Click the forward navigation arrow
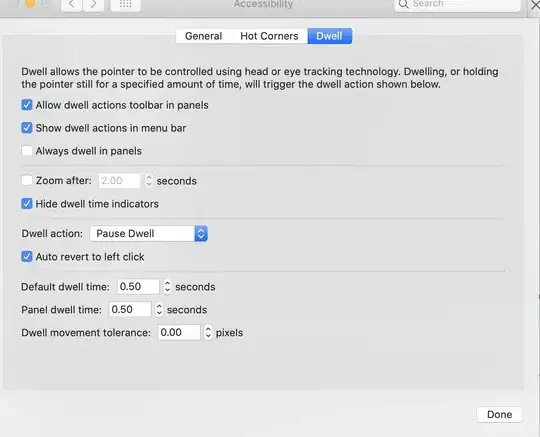The image size is (540, 437). pyautogui.click(x=93, y=5)
